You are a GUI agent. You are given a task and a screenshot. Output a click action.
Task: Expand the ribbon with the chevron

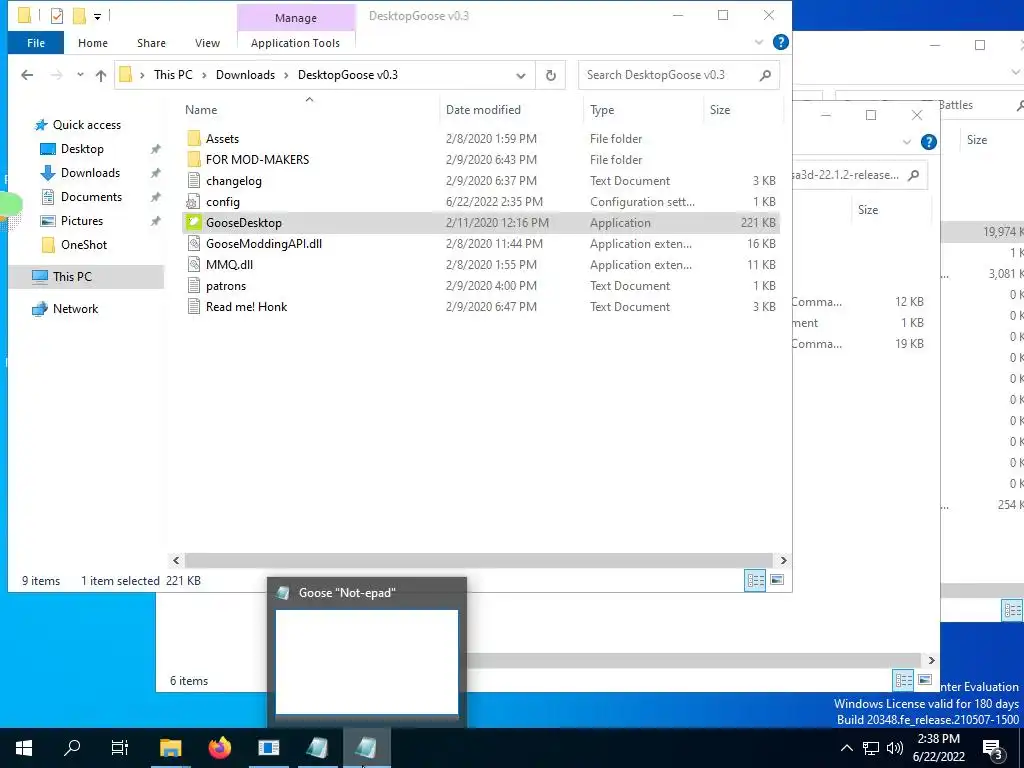758,42
